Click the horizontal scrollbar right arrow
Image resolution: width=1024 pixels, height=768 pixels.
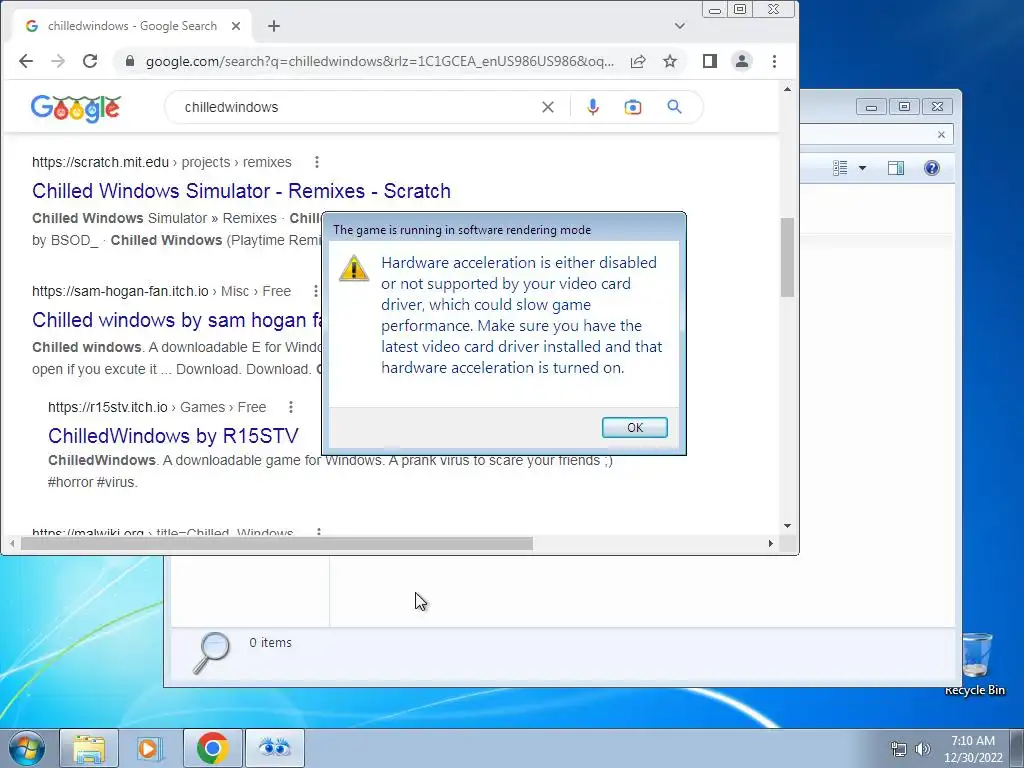771,543
